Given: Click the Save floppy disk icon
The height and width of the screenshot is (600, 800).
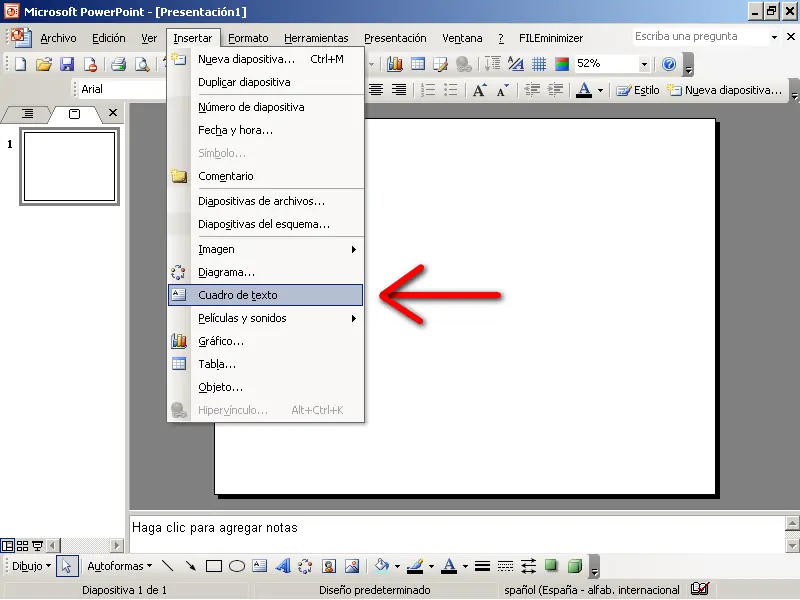Looking at the screenshot, I should [67, 64].
